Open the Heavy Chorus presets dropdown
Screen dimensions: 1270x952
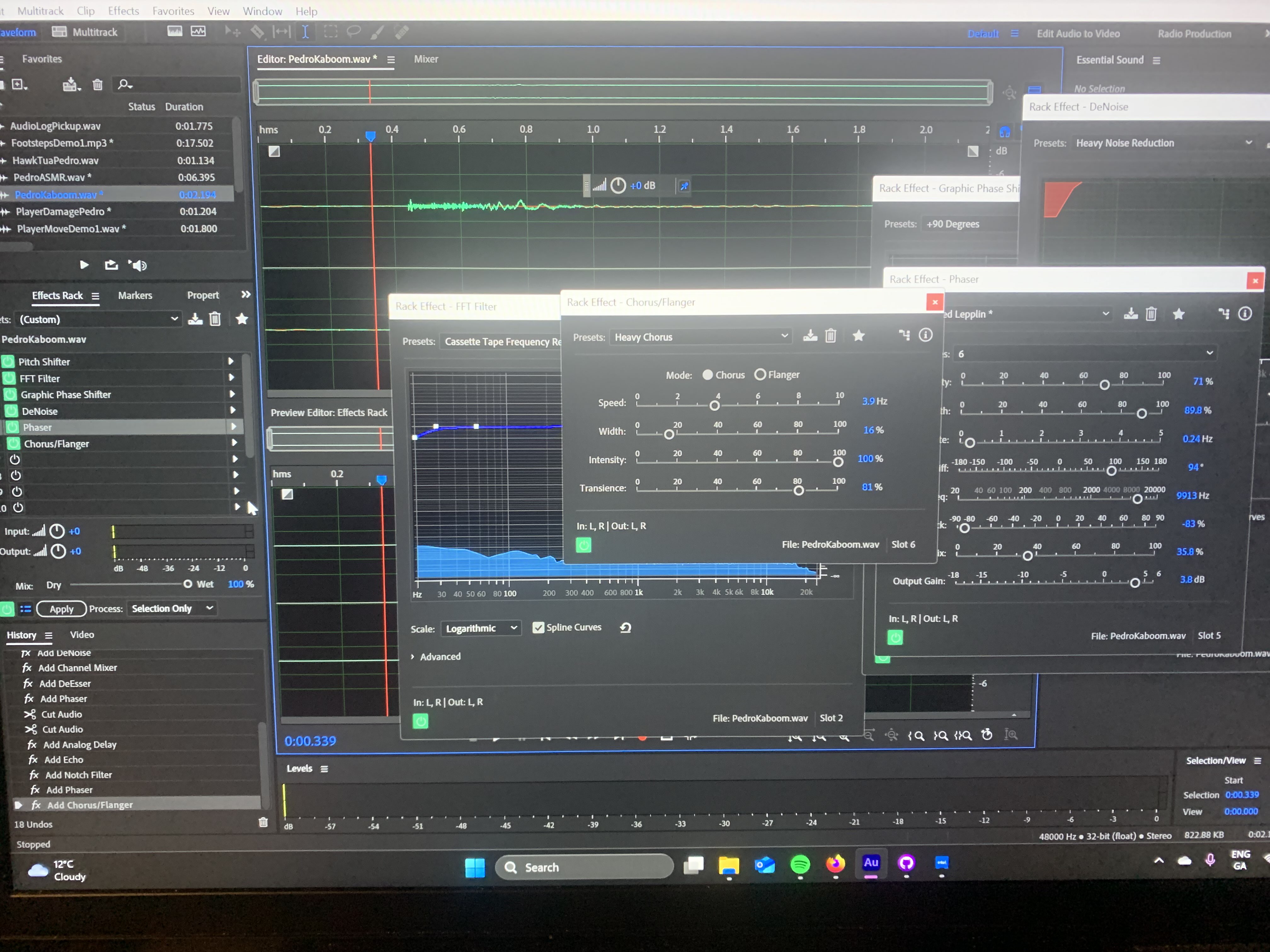tap(701, 337)
